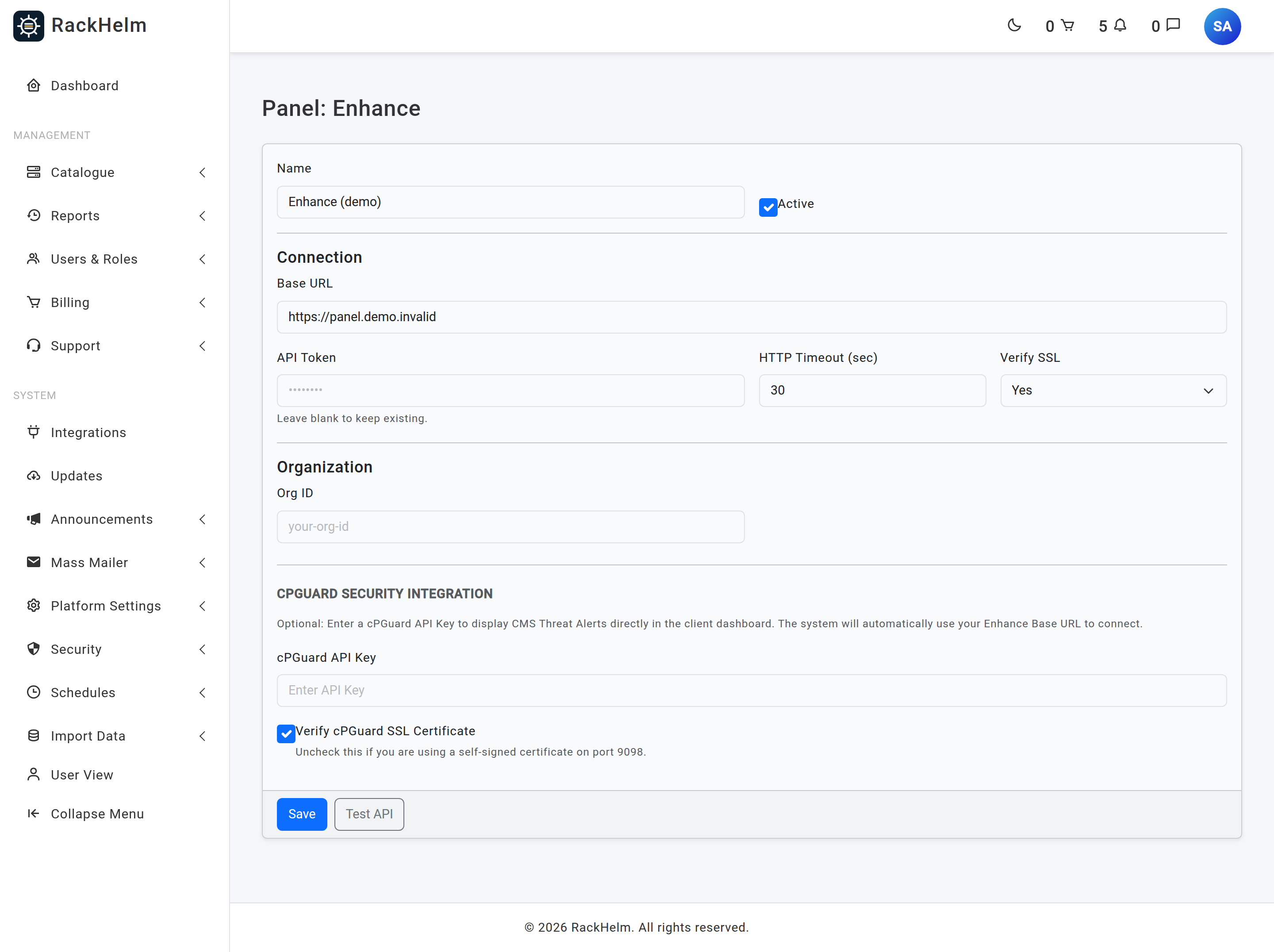The height and width of the screenshot is (952, 1274).
Task: Click the Users & Roles people icon
Action: click(x=34, y=259)
